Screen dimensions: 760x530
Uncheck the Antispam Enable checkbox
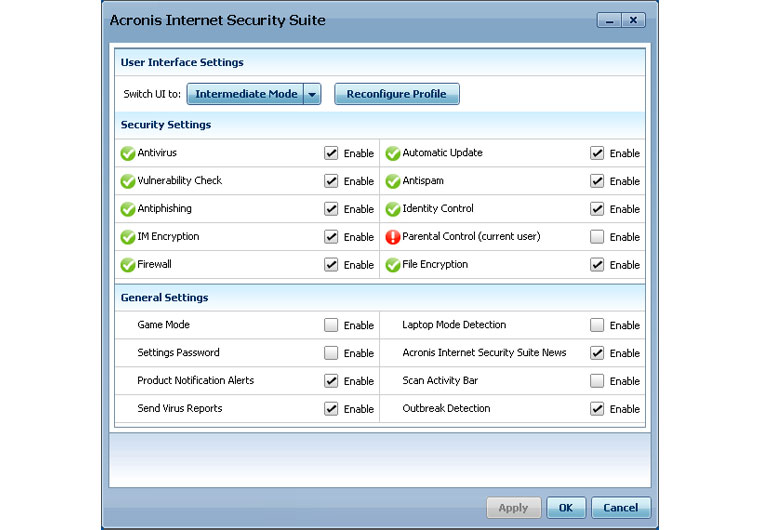pyautogui.click(x=597, y=181)
